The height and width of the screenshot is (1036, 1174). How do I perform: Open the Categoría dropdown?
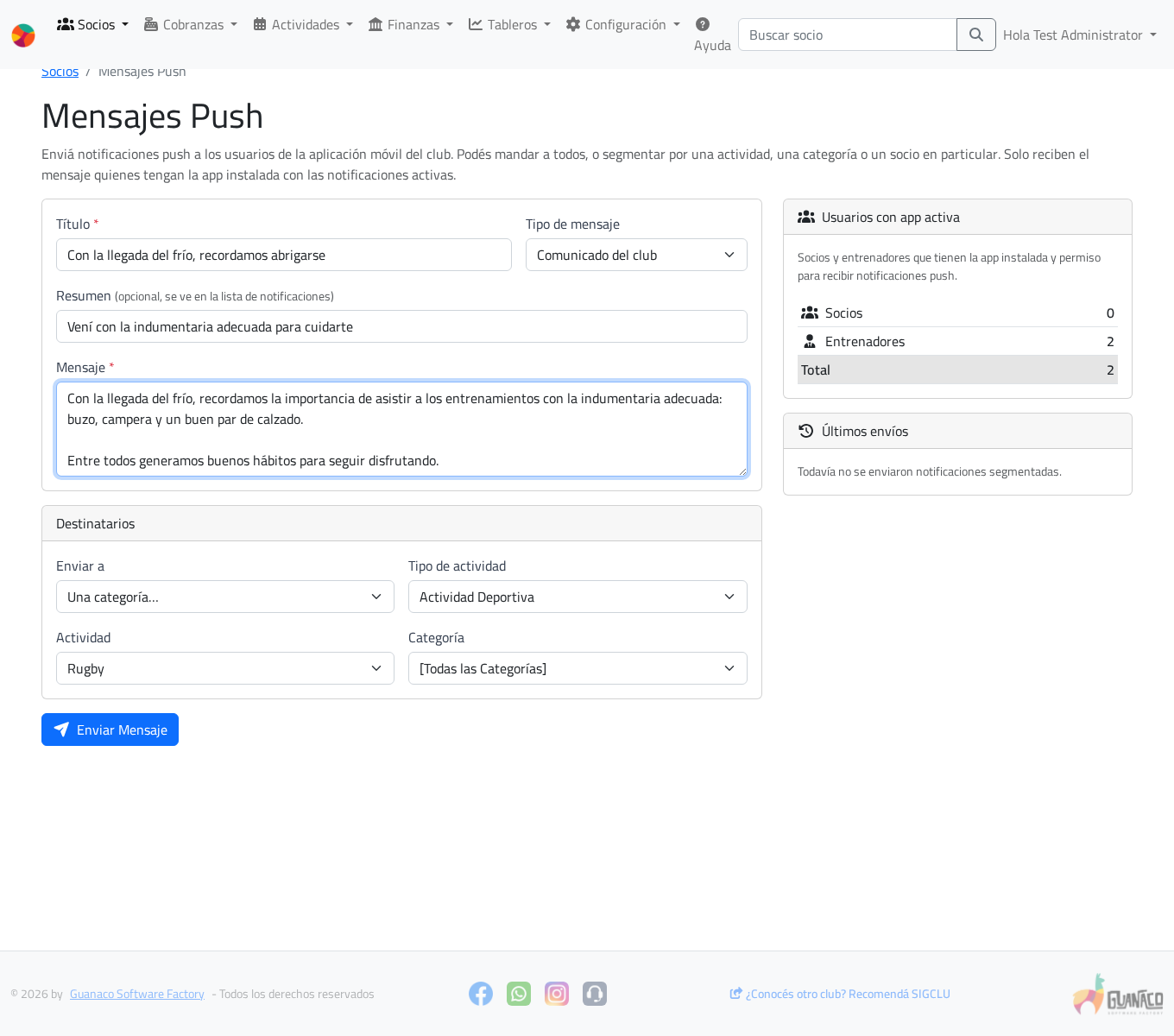[x=578, y=668]
